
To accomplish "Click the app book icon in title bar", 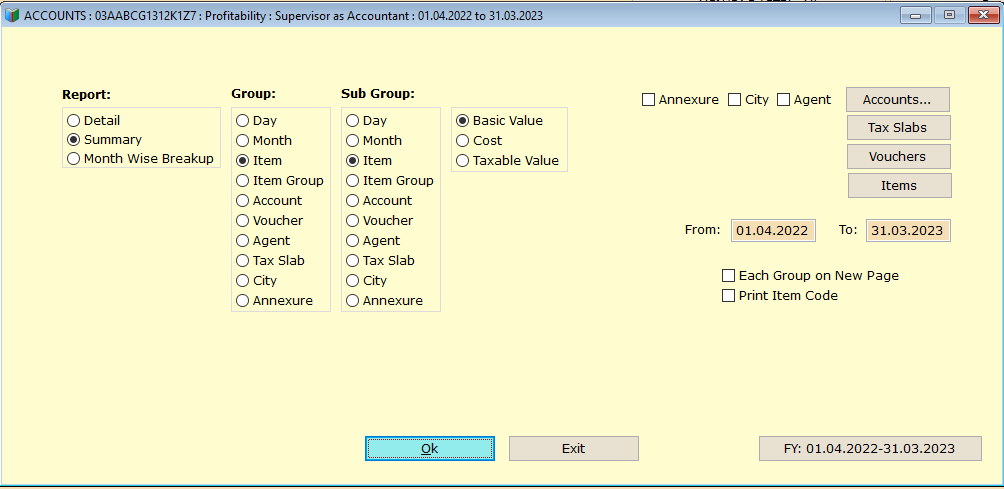I will coord(12,16).
